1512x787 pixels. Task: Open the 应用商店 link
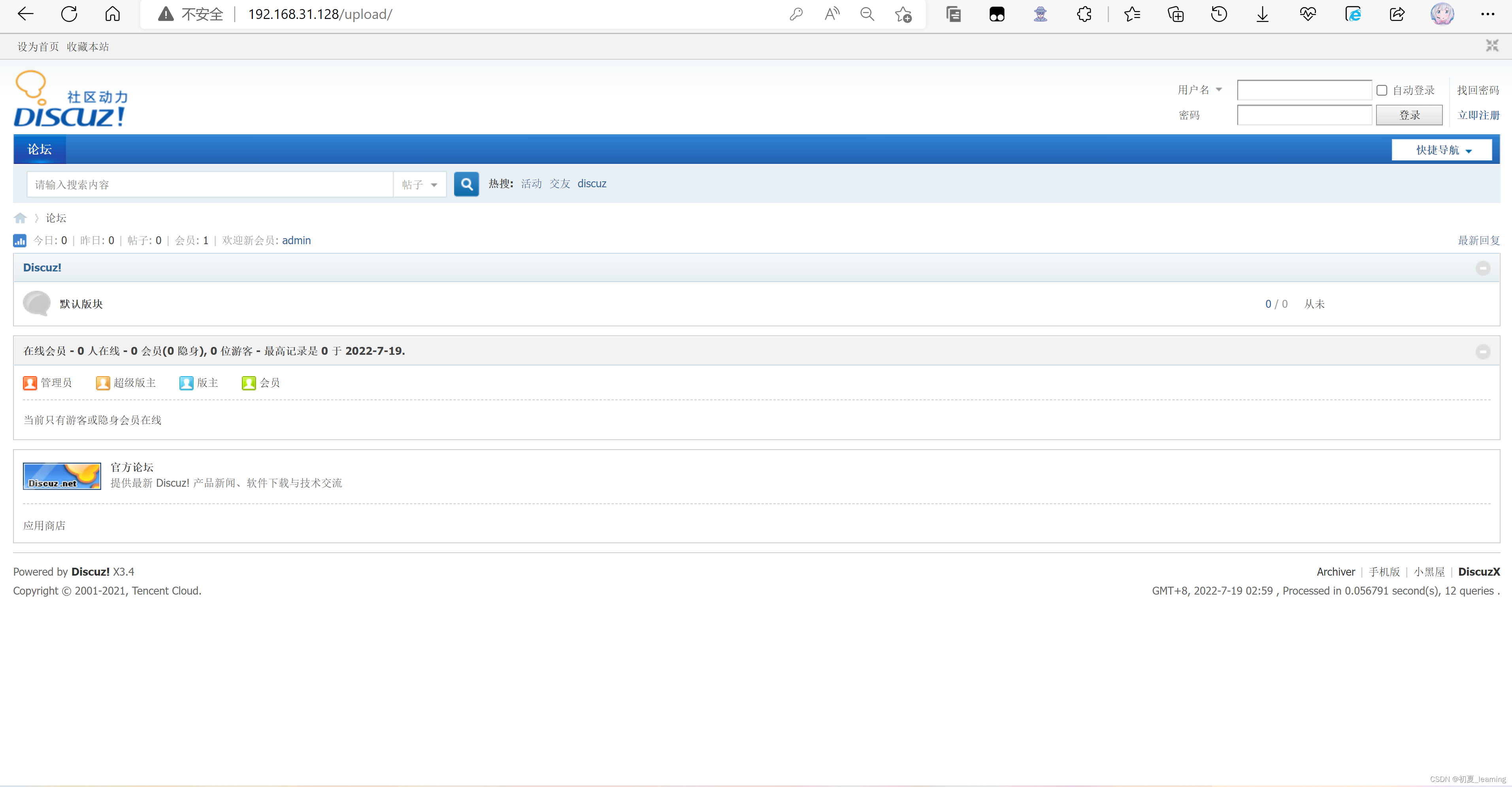44,526
